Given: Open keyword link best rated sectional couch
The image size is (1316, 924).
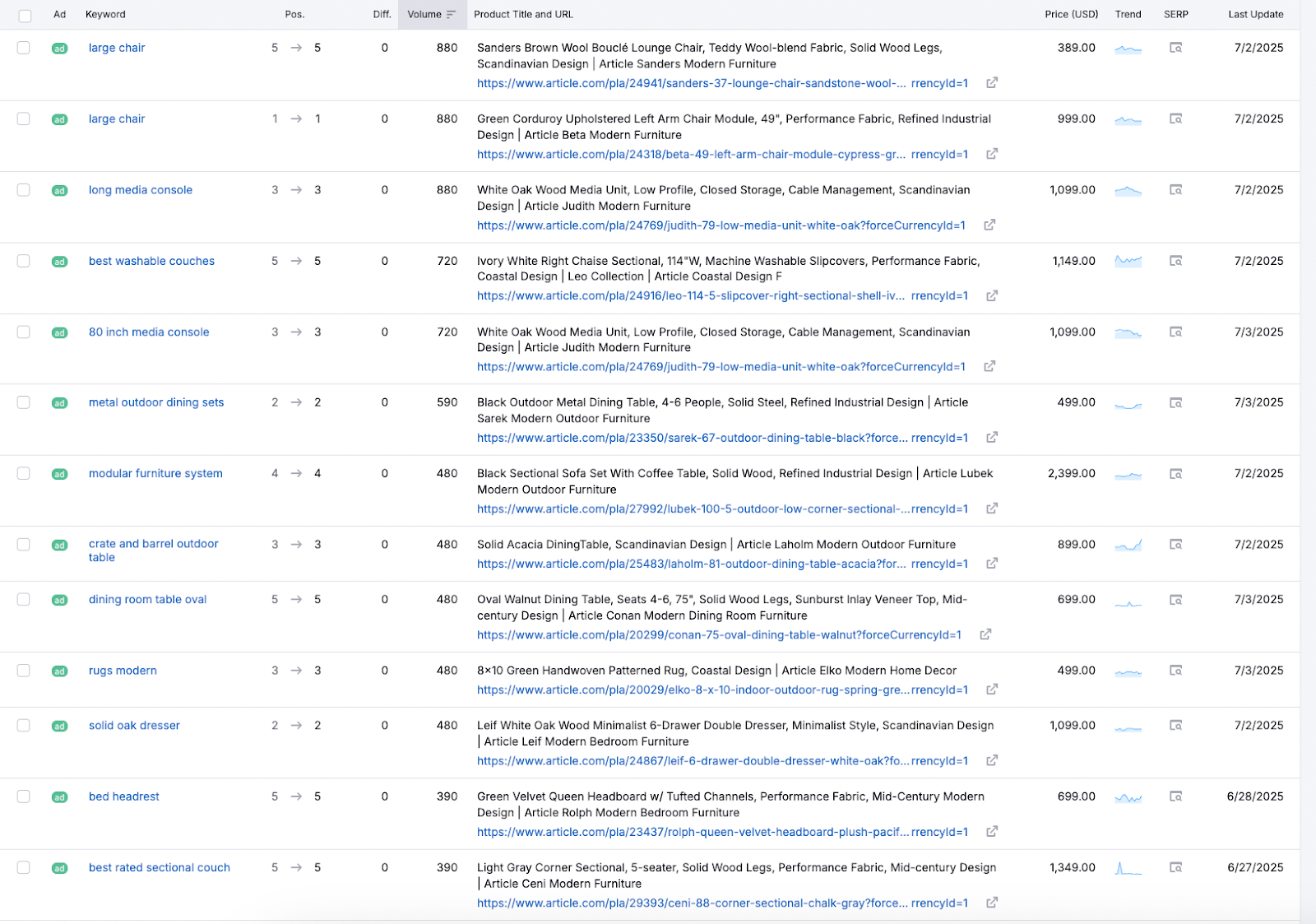Looking at the screenshot, I should (x=160, y=867).
